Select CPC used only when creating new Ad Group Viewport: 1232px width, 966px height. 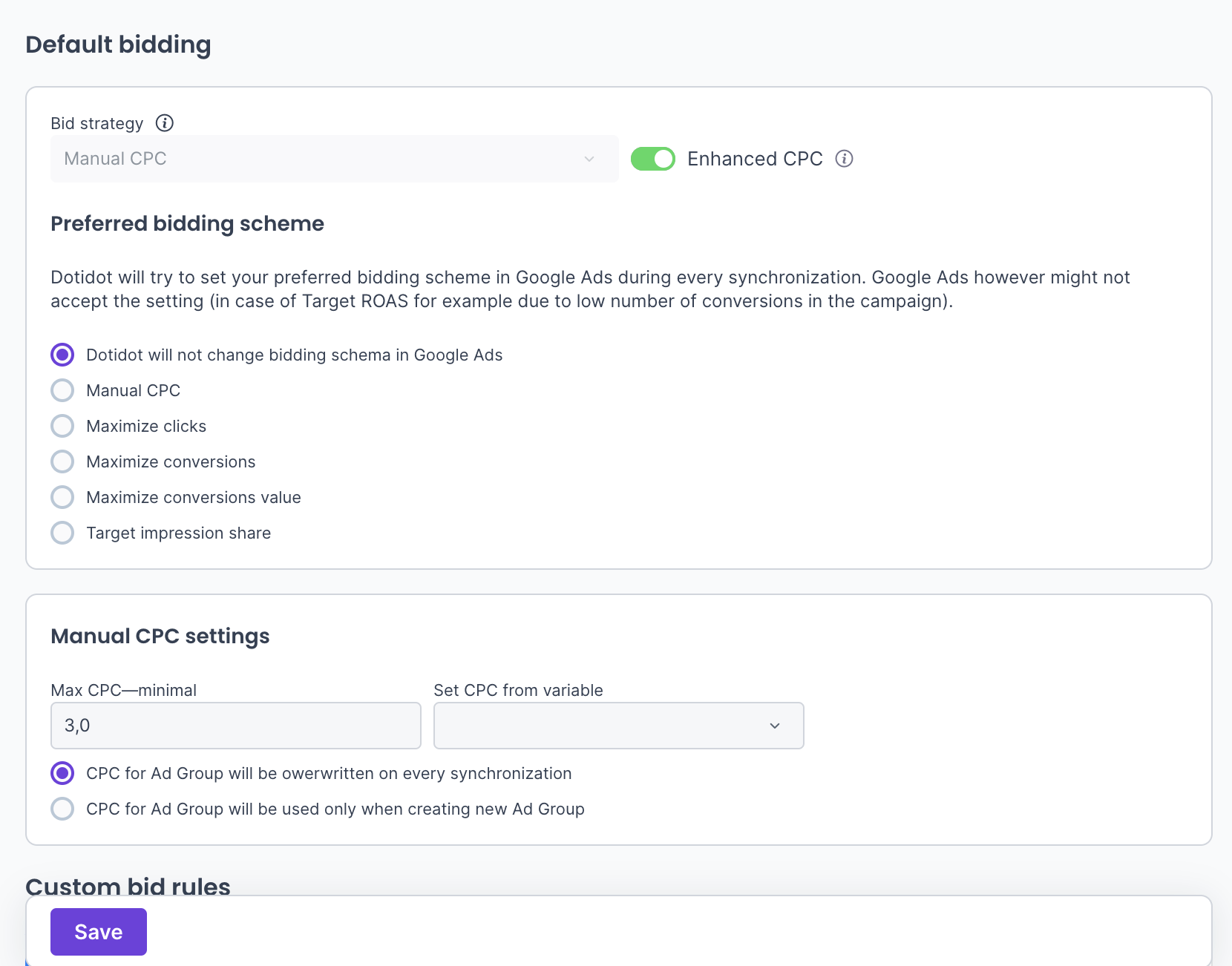tap(62, 809)
